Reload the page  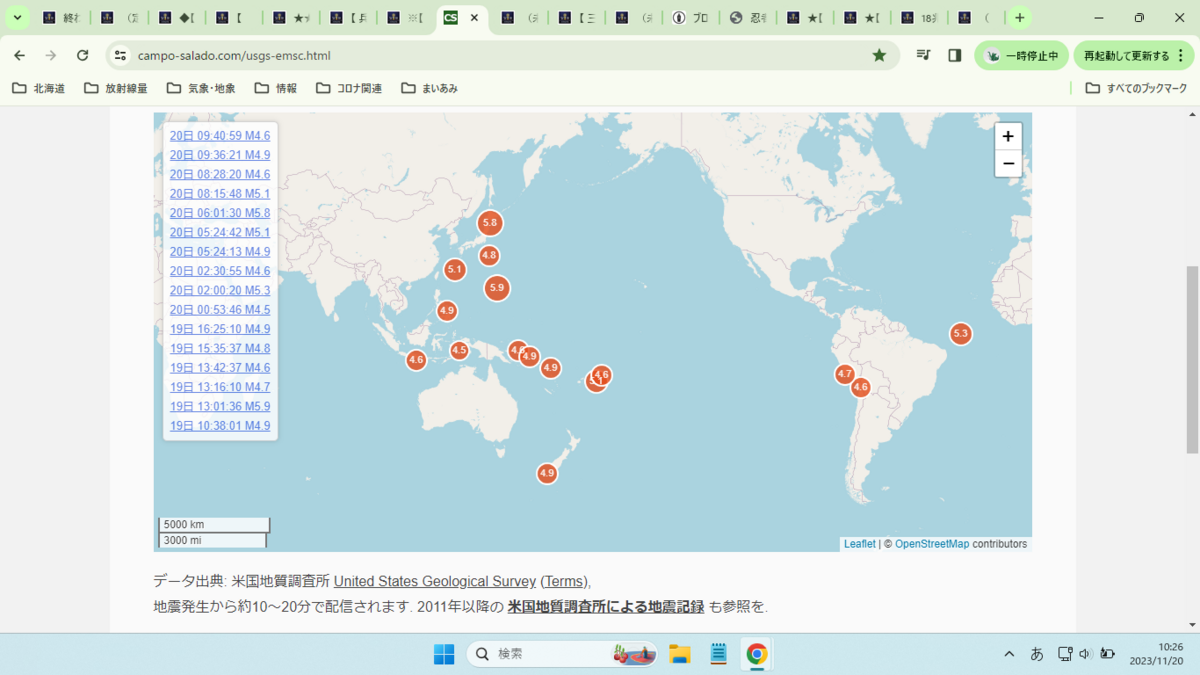pyautogui.click(x=83, y=55)
